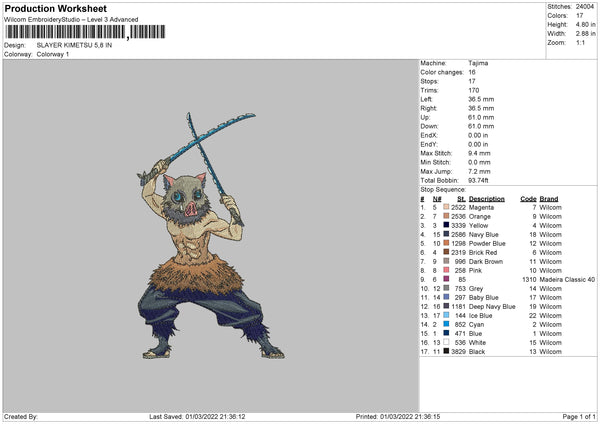Click the Colors value '17' at top
Screen dimensions: 600x424
tap(579, 16)
